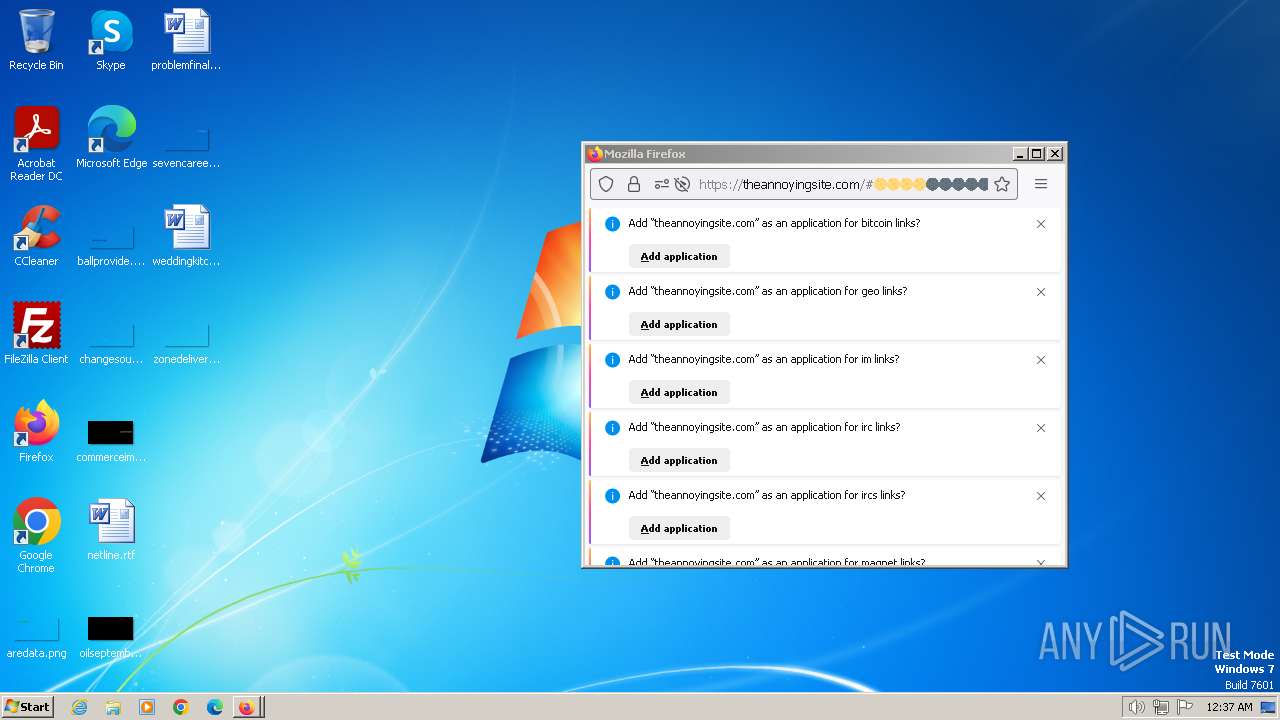This screenshot has height=720, width=1280.
Task: Dismiss the geo links notification
Action: pos(1041,292)
